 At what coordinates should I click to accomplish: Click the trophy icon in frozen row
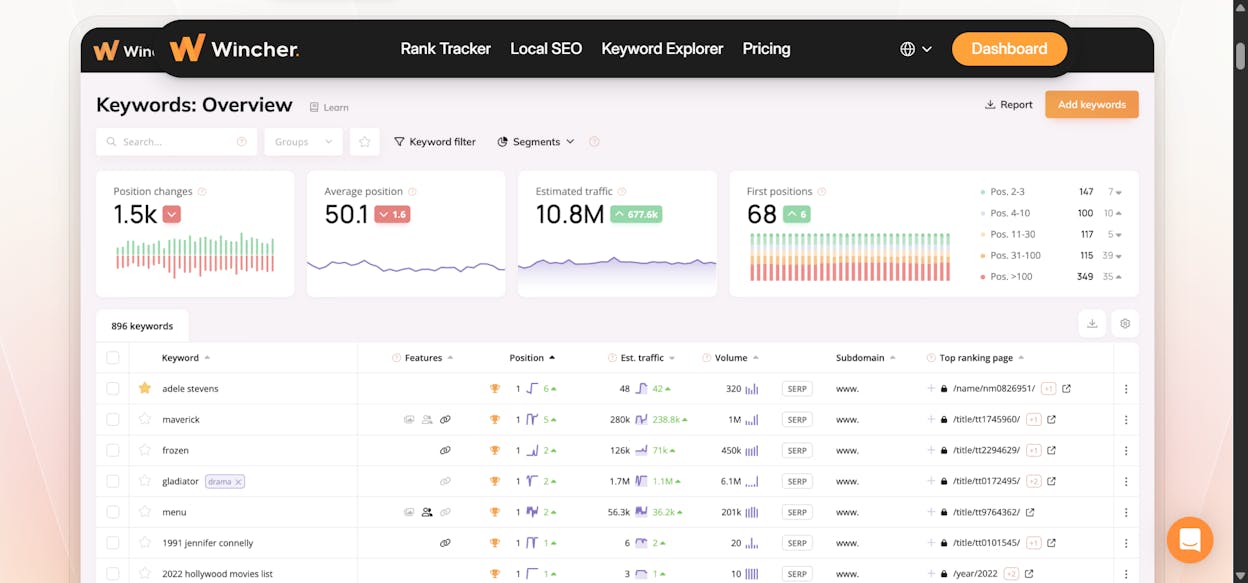(x=494, y=451)
